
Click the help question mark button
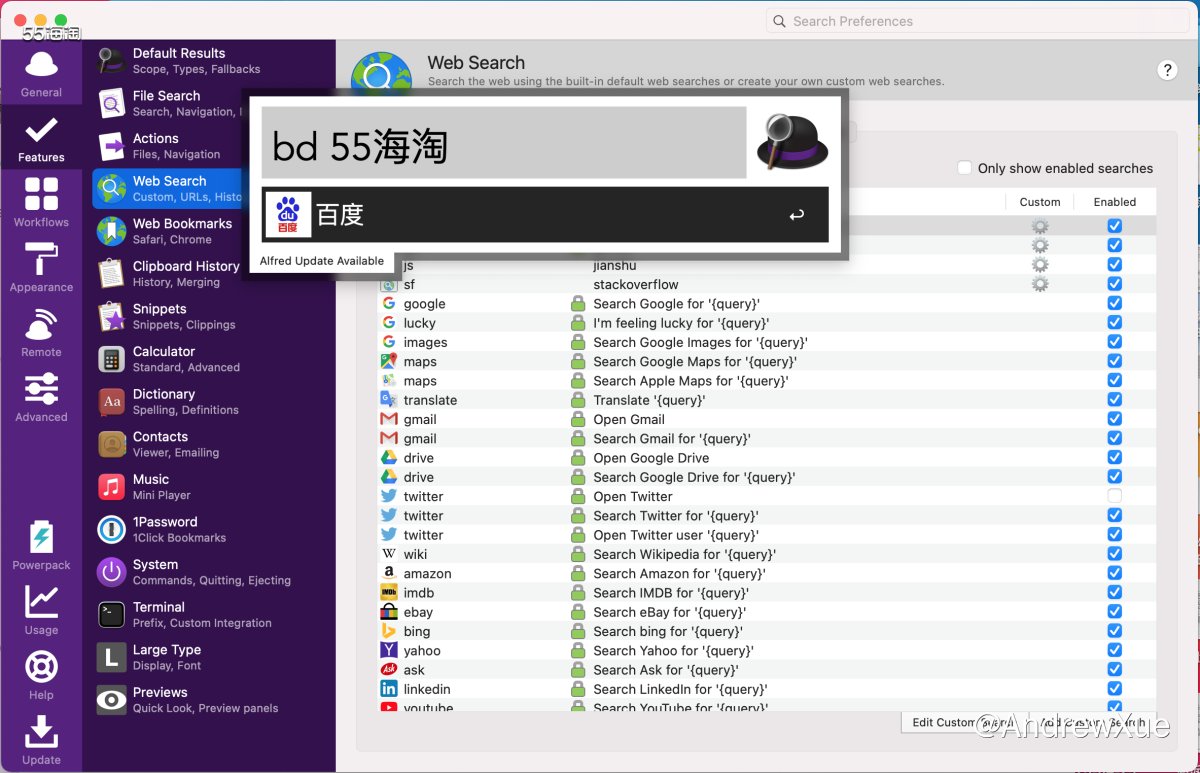coord(1167,70)
